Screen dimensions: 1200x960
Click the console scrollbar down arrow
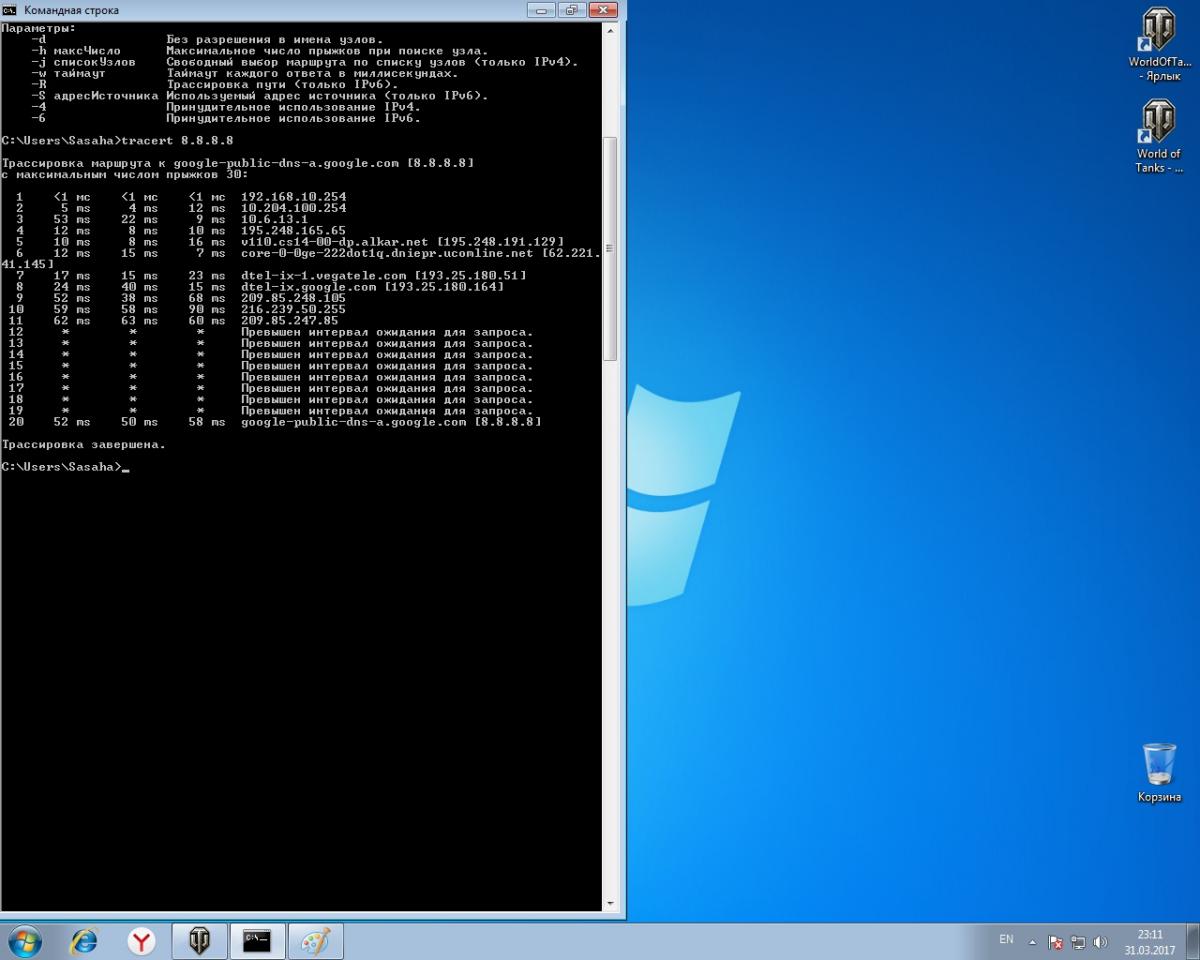pyautogui.click(x=610, y=904)
